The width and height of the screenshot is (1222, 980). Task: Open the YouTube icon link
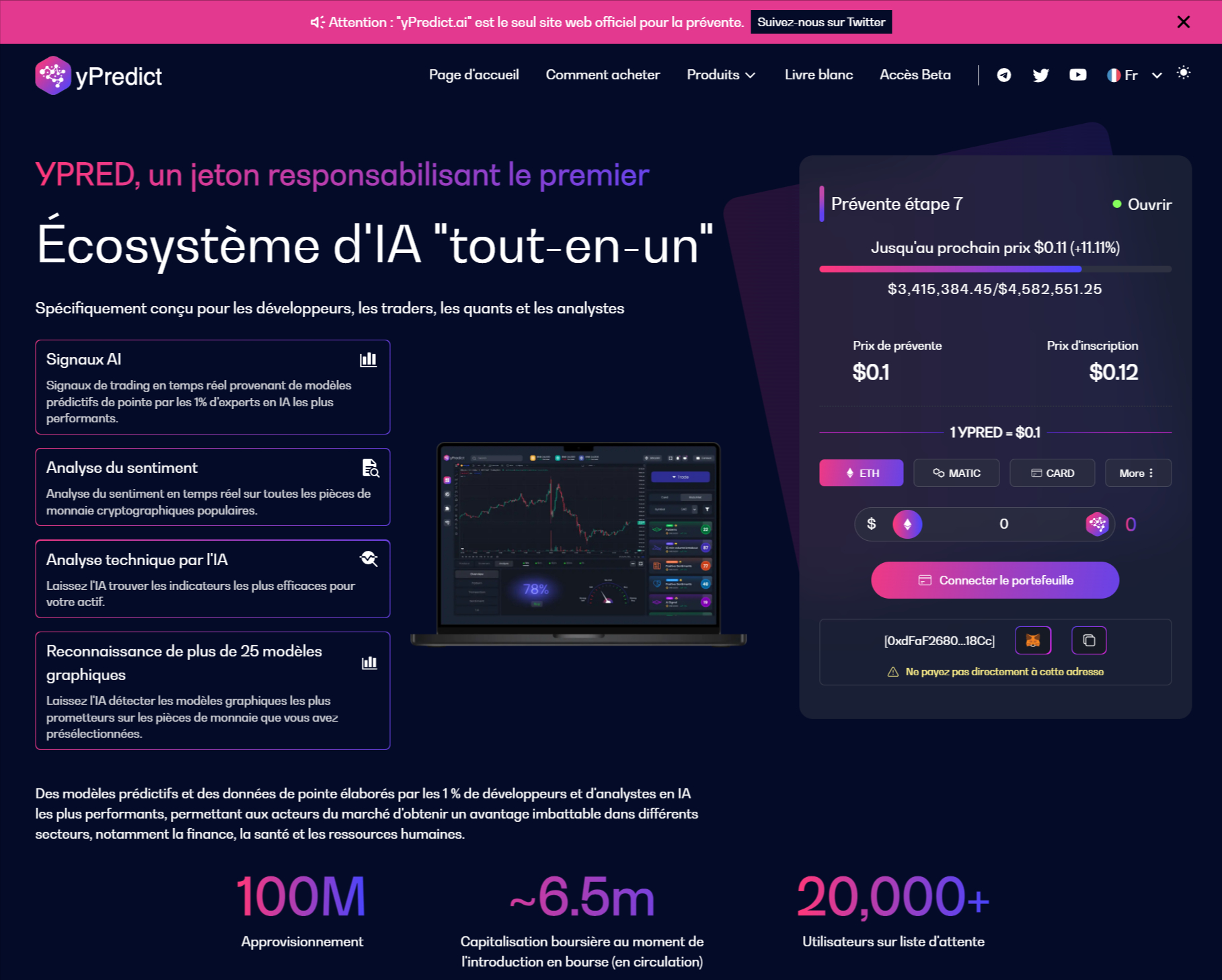tap(1077, 75)
